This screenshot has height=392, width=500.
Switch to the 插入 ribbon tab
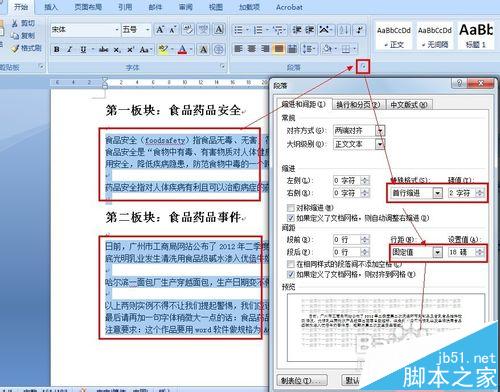(x=51, y=7)
